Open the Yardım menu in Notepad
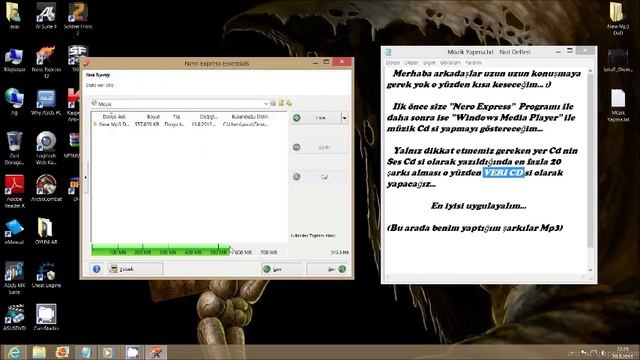Screen dimensions: 640x360 [x=473, y=63]
